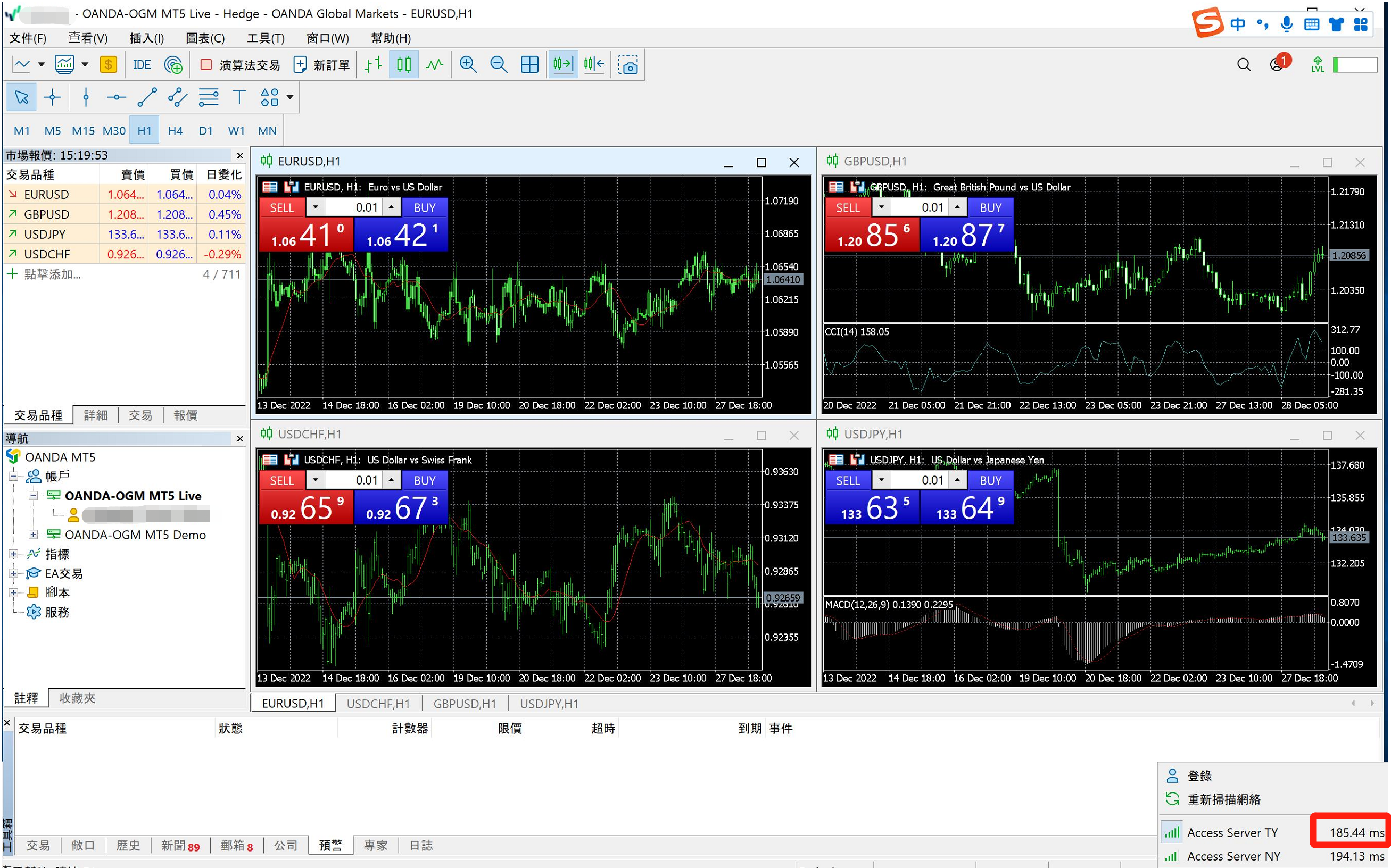Open the 查看(V) menu
1391x868 pixels.
coord(88,38)
